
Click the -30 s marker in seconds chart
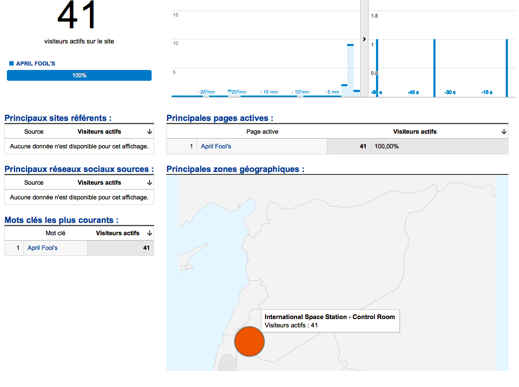point(450,92)
